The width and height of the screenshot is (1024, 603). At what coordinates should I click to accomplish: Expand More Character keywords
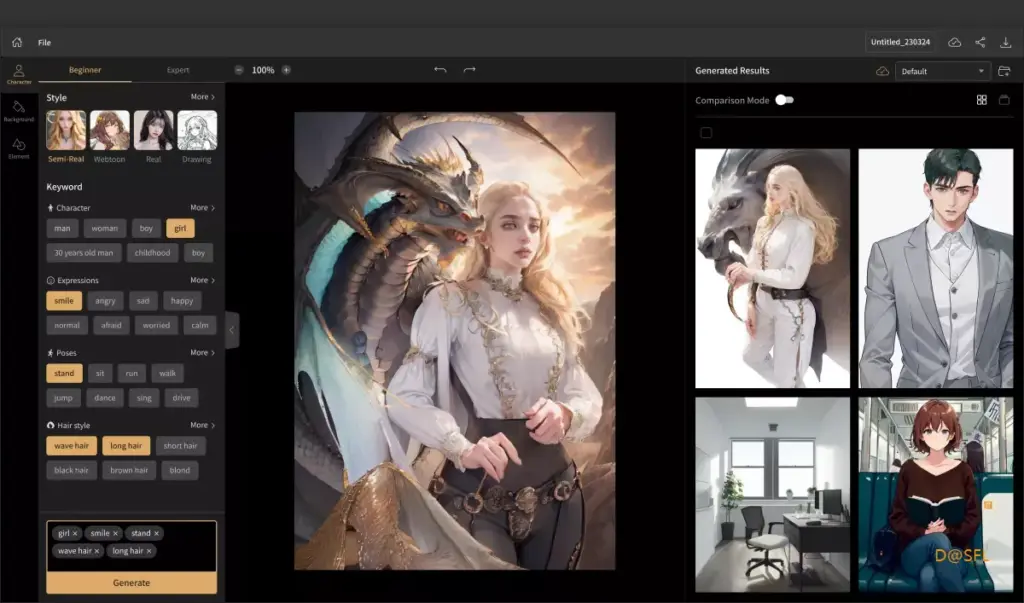pyautogui.click(x=202, y=208)
